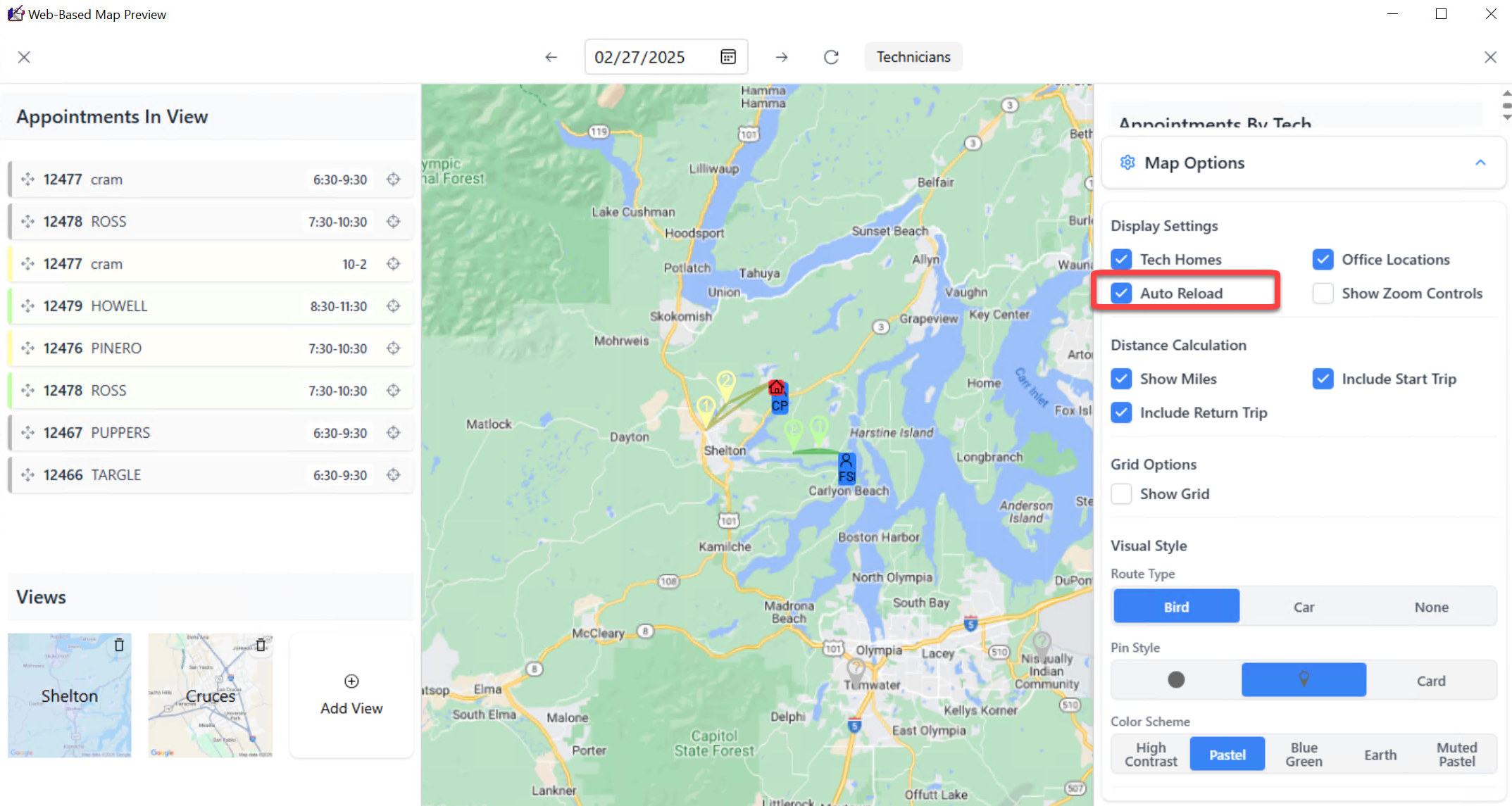Choose Card pin style option
Screen dimensions: 1512x806
point(1431,681)
